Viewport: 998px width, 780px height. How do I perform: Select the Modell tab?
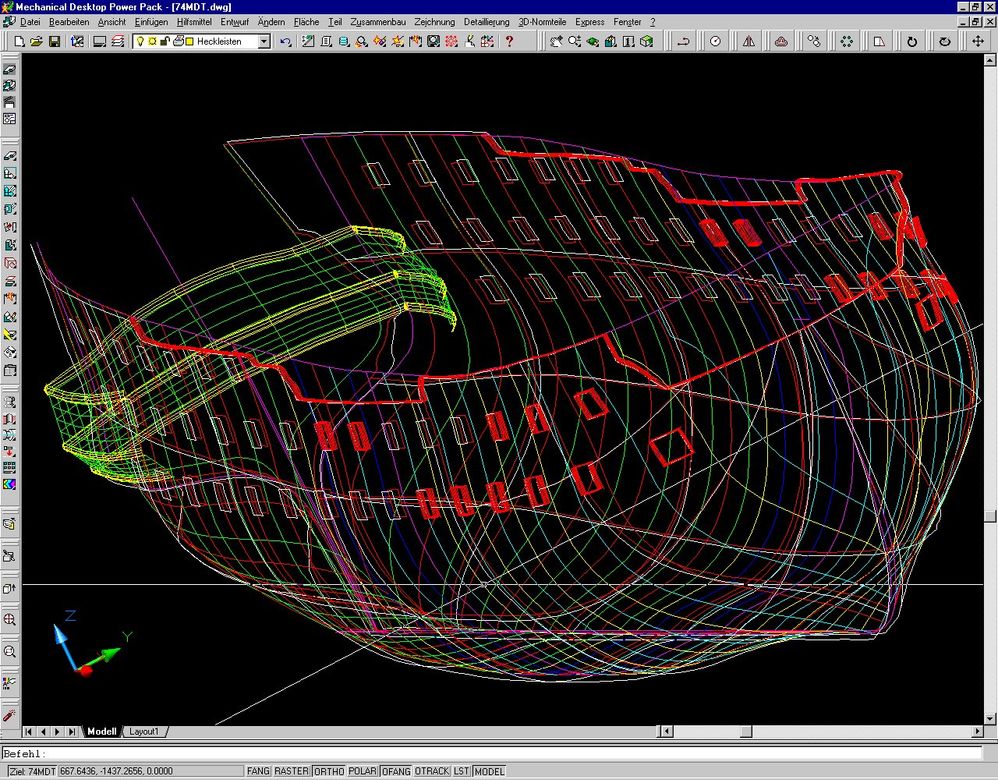[102, 731]
